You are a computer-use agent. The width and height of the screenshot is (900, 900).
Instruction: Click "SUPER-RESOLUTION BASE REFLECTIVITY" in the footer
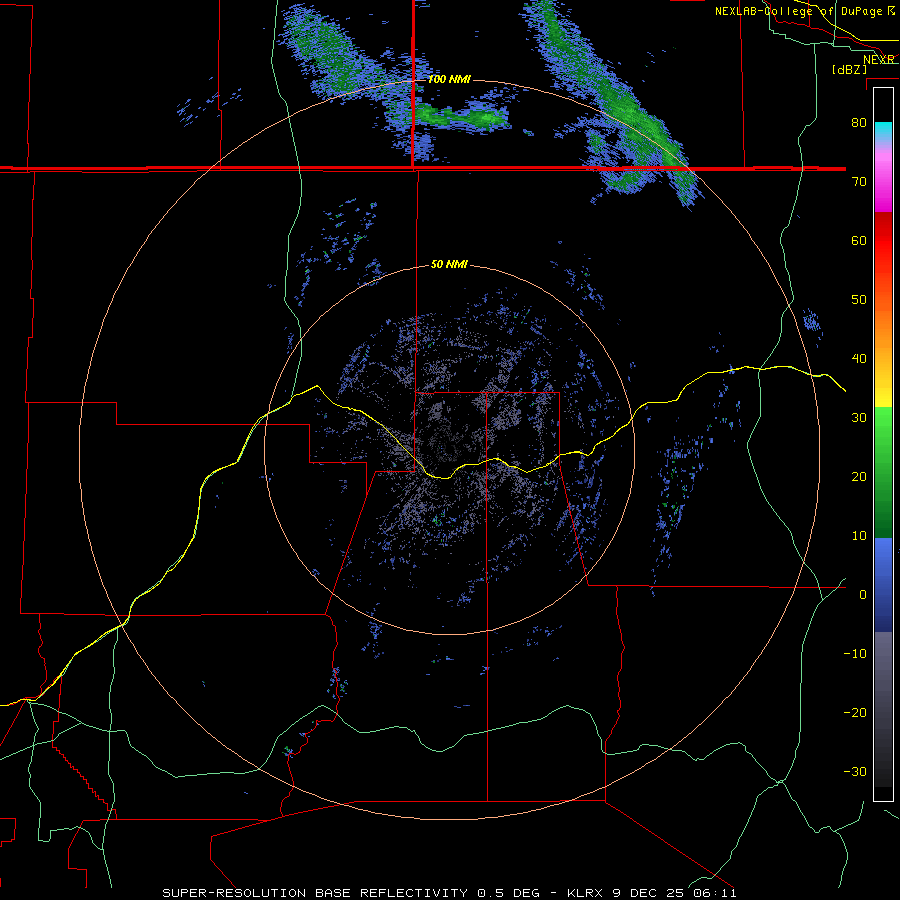[315, 893]
